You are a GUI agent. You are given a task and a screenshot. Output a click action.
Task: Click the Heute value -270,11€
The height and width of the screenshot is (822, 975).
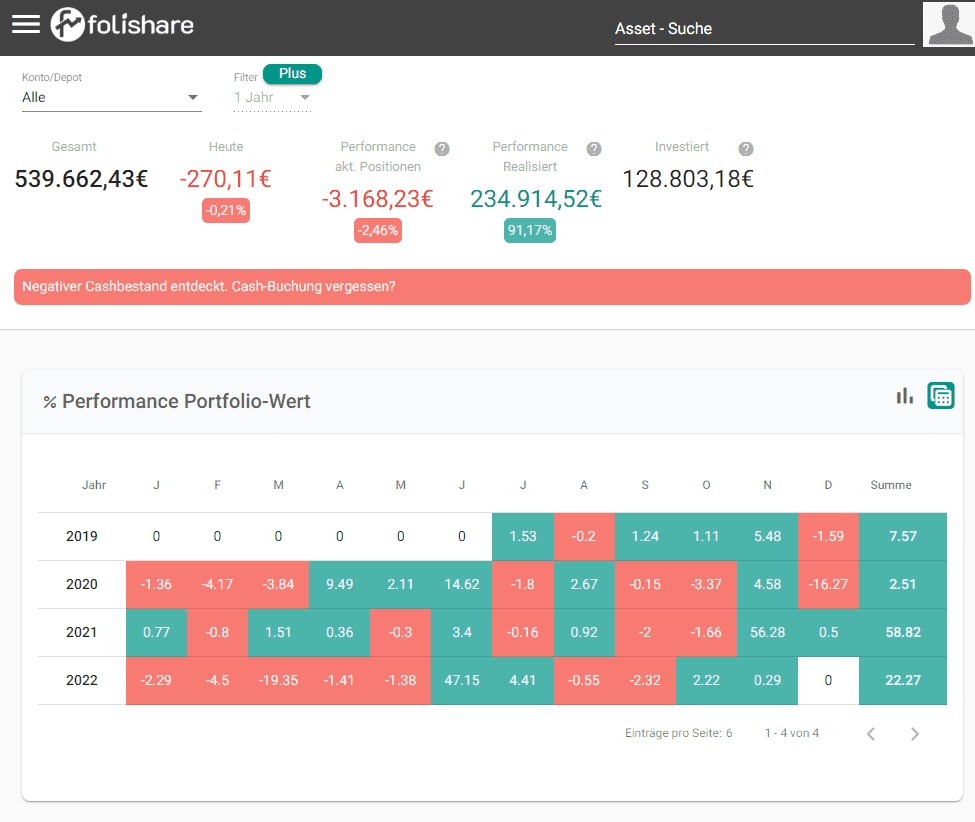226,179
